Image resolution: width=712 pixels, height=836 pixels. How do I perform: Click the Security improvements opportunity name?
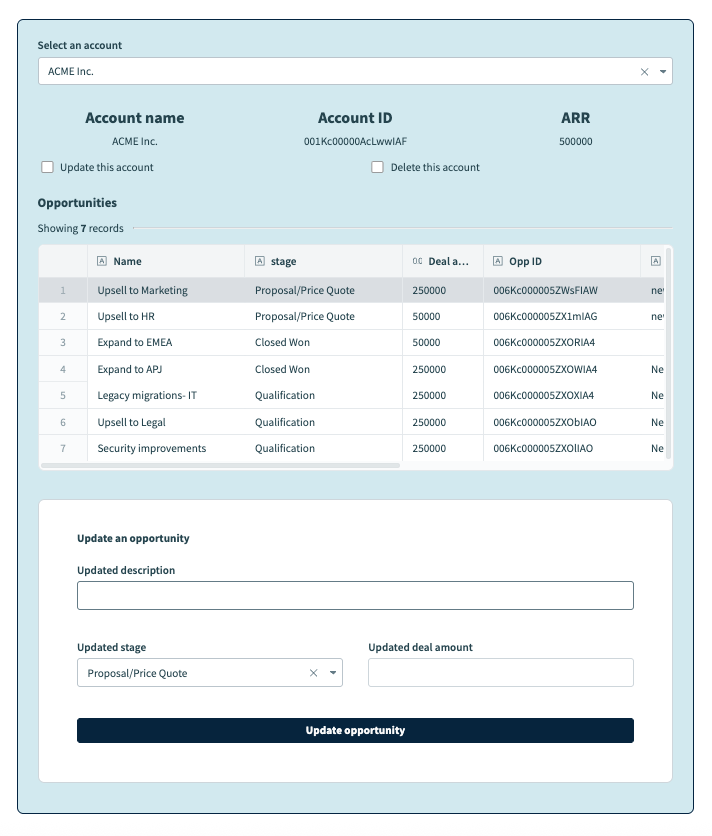click(x=151, y=448)
